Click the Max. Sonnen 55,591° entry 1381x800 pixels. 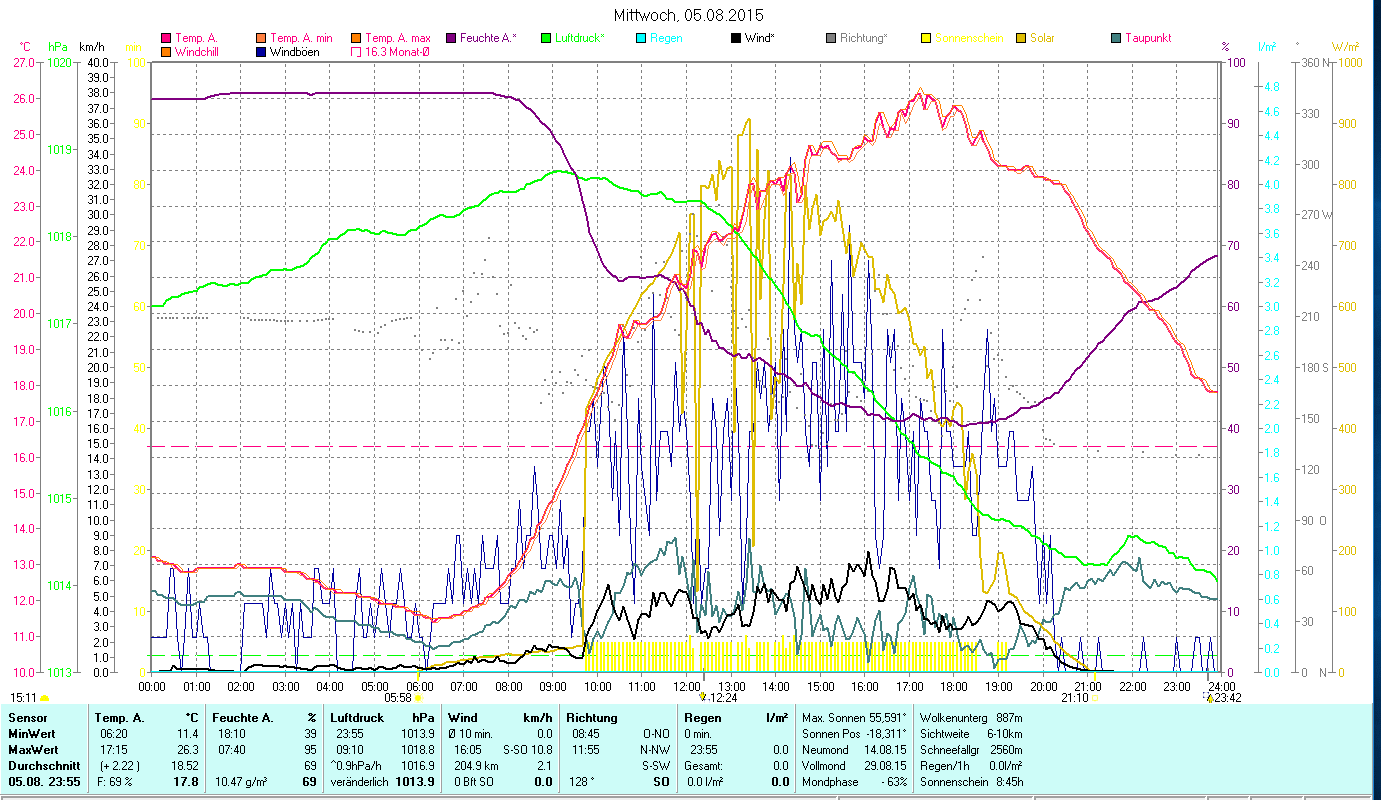coord(854,718)
